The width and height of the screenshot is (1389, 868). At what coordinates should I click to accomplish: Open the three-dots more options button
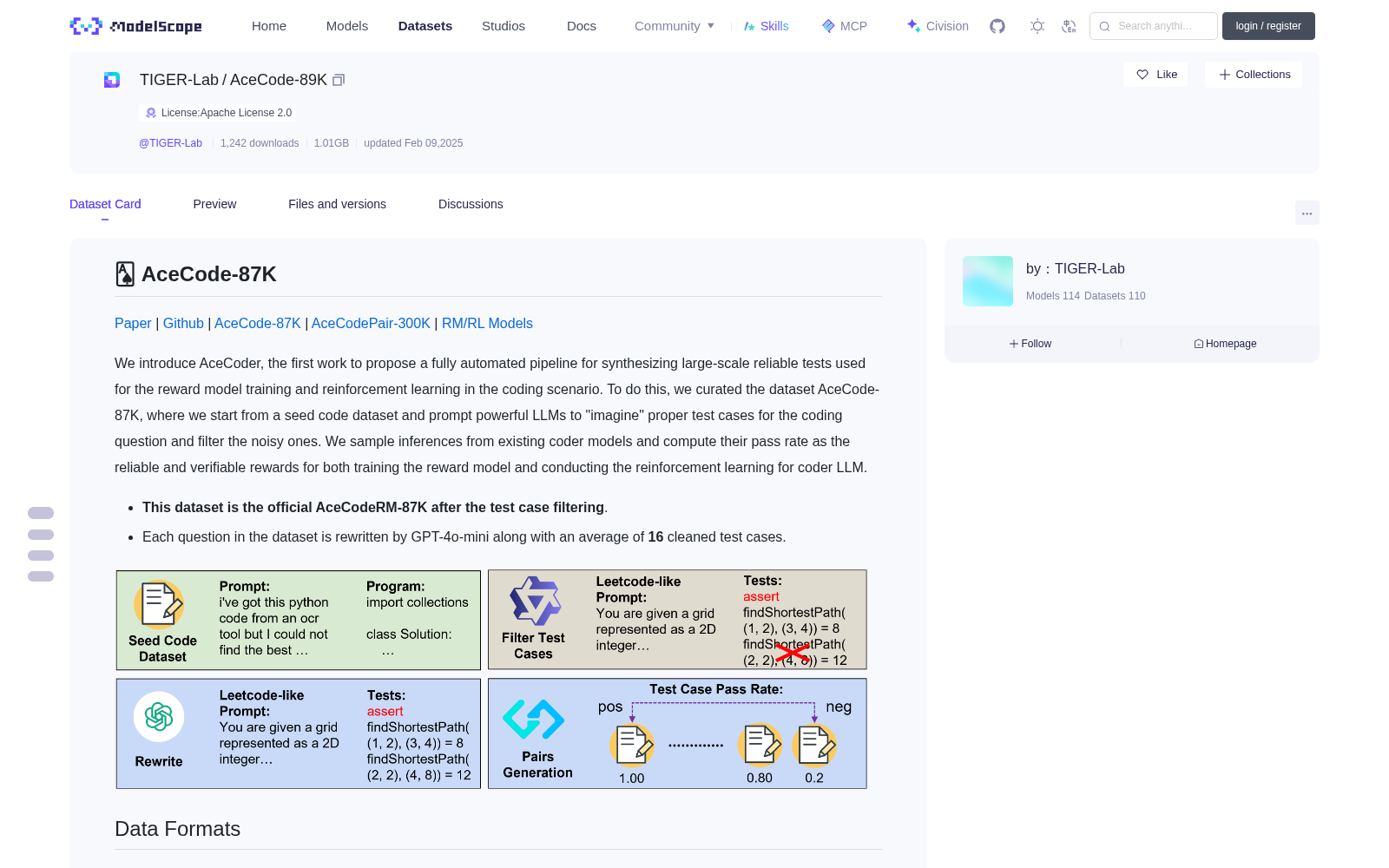1307,213
